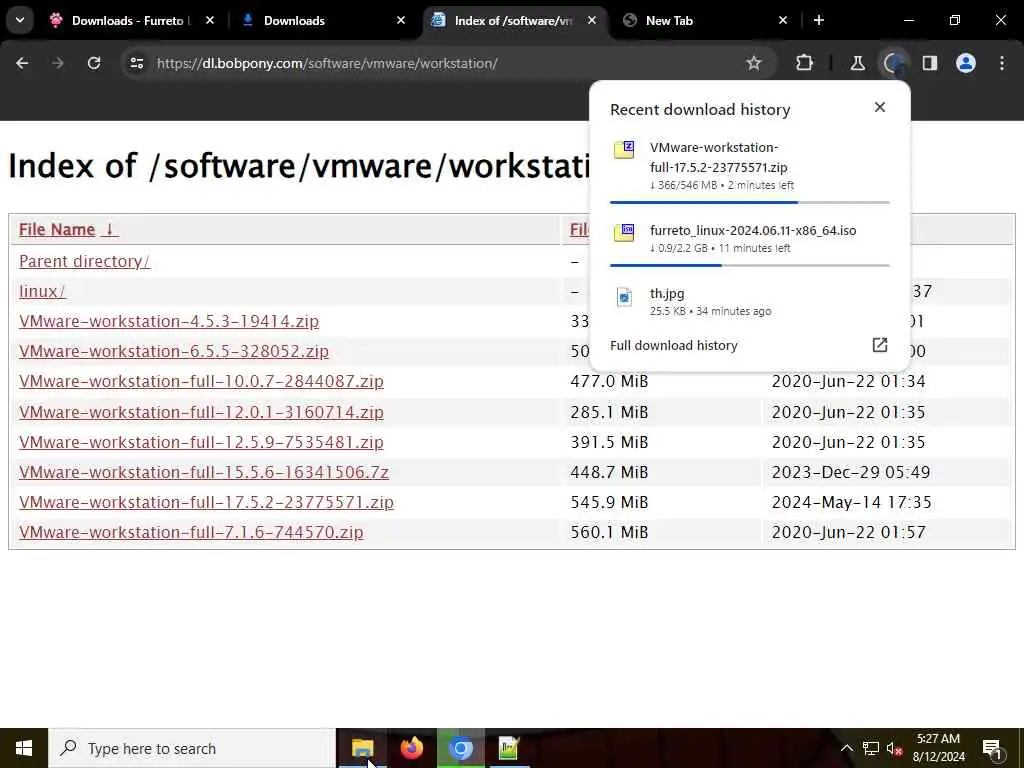Close the New Tab tab
Image resolution: width=1024 pixels, height=768 pixels.
(783, 20)
